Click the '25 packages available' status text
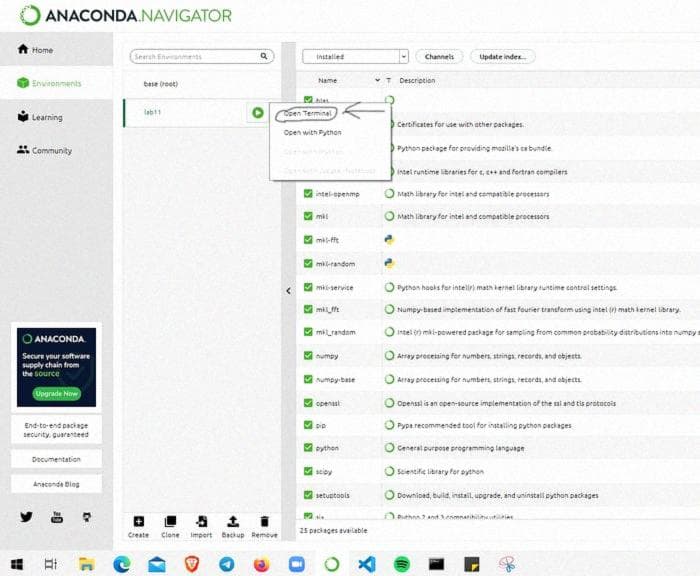This screenshot has height=576, width=700. 333,530
